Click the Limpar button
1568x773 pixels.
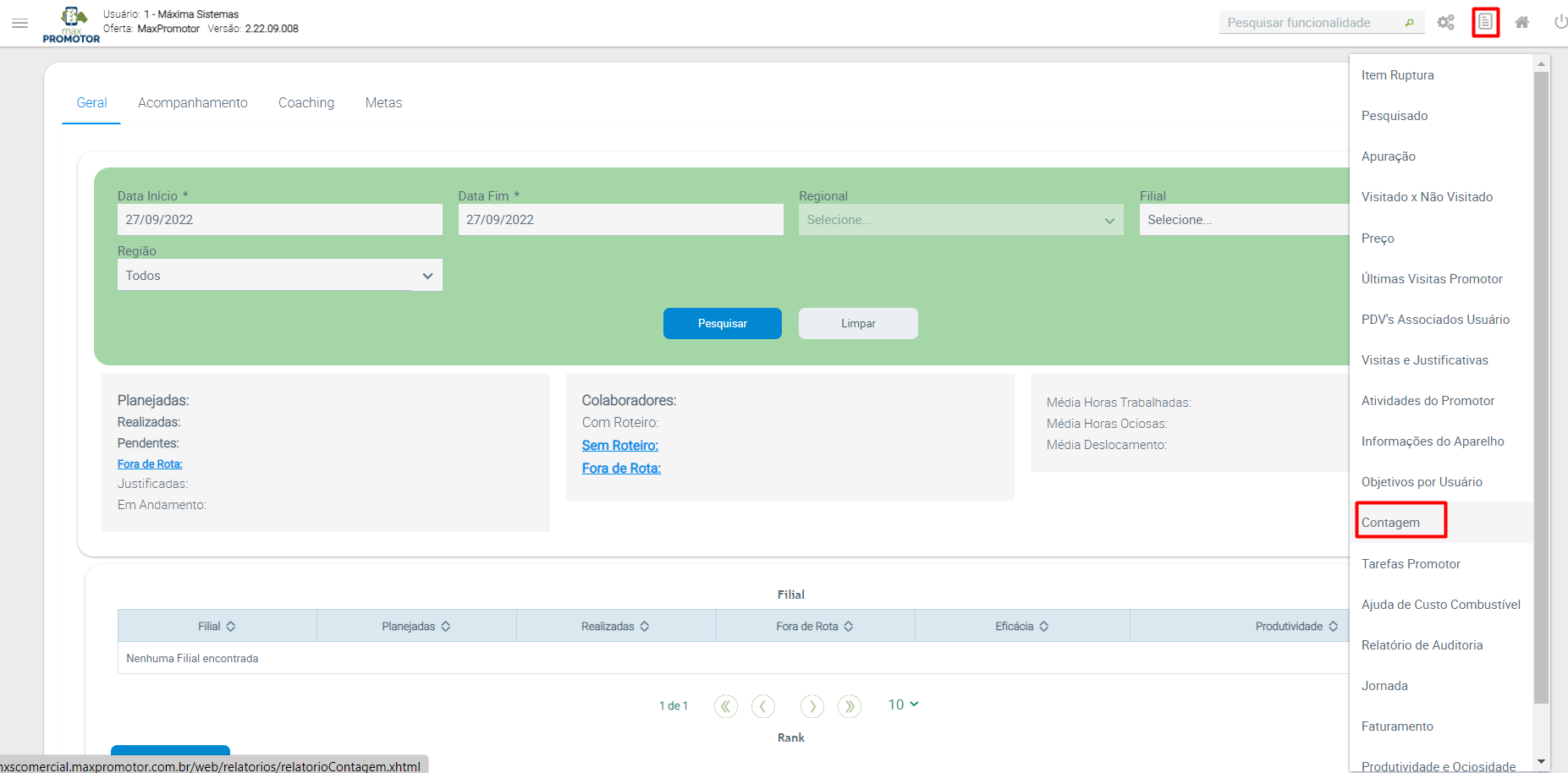(858, 324)
